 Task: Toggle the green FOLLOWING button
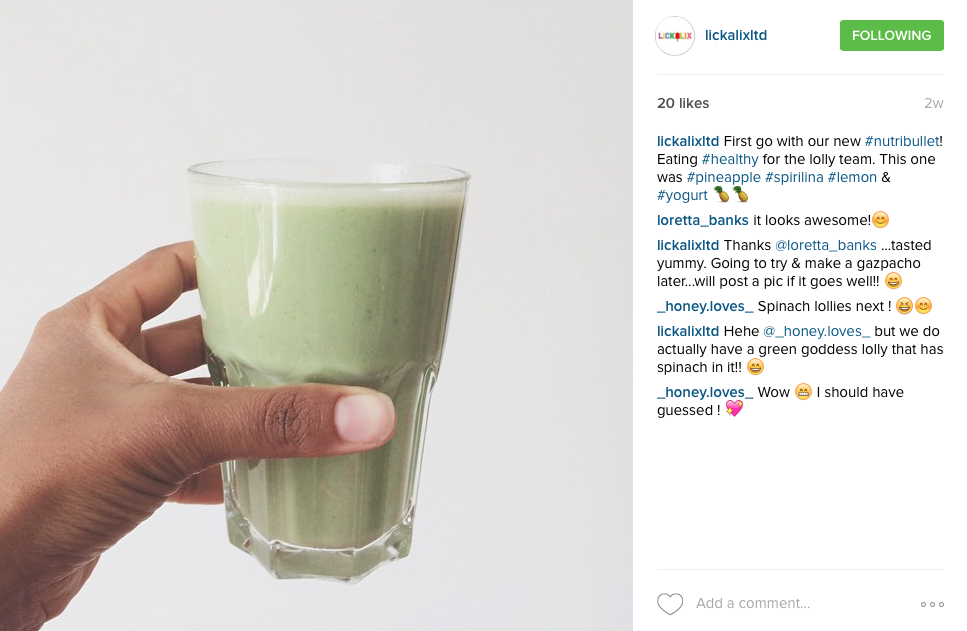coord(891,35)
